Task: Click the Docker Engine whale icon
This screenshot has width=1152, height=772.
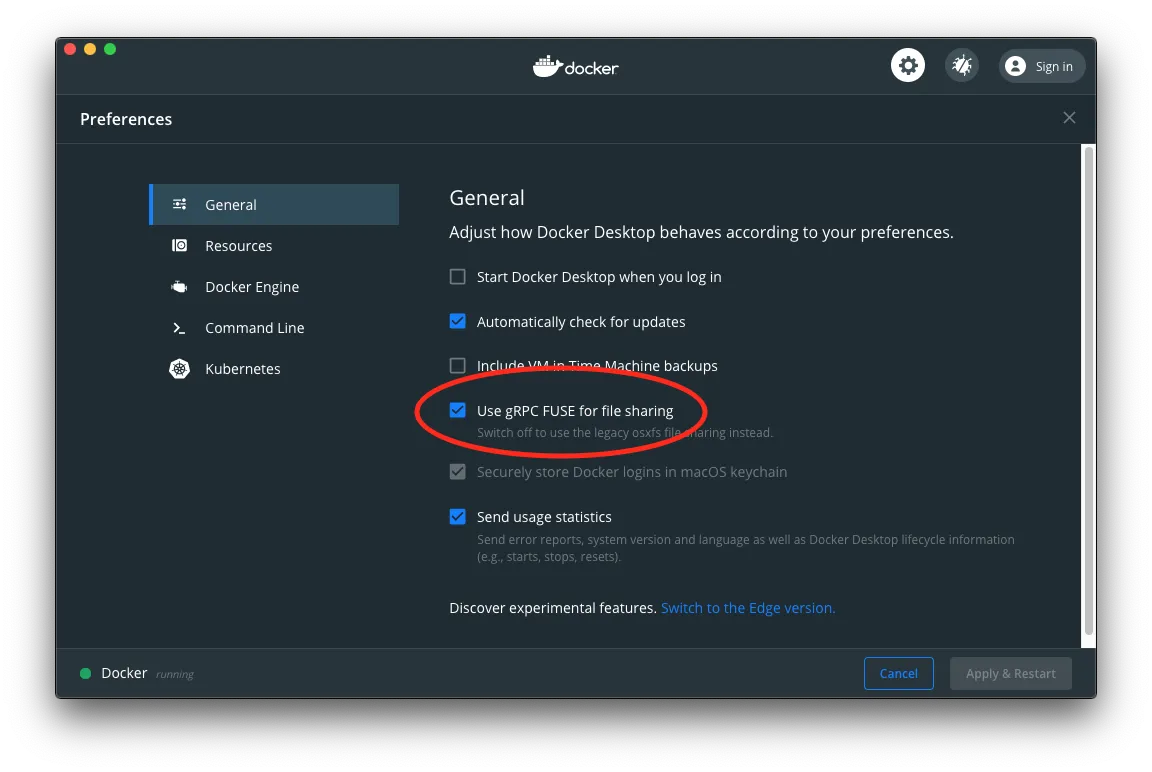Action: (x=179, y=286)
